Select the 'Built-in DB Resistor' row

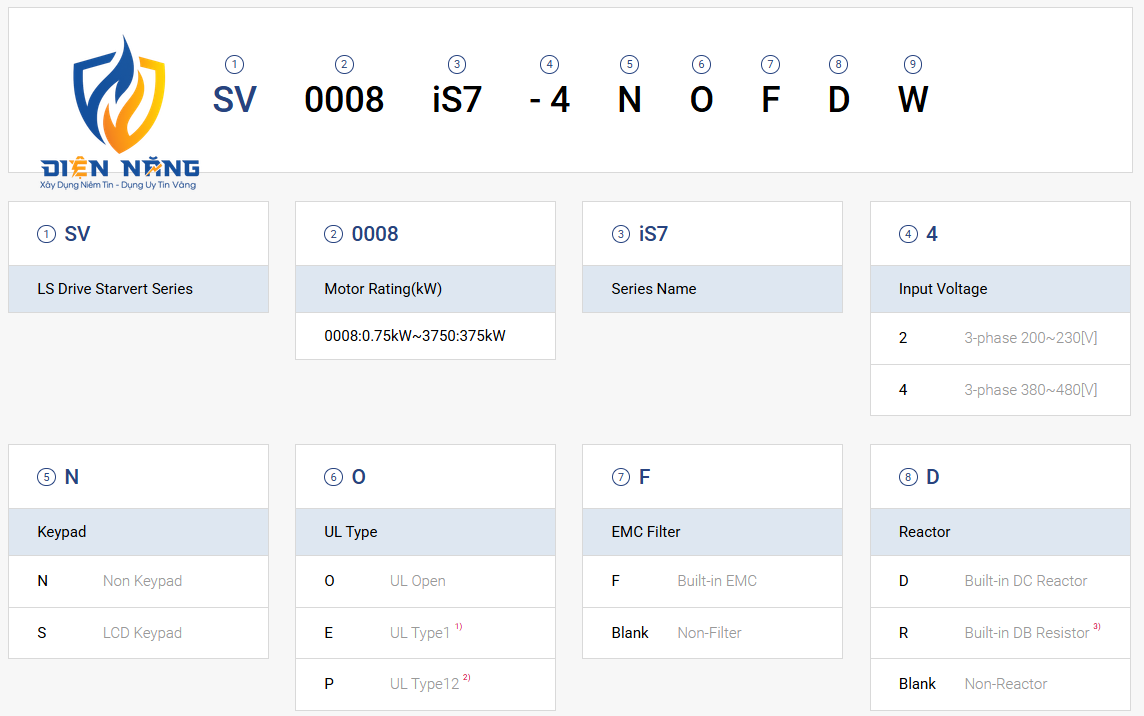[x=1000, y=633]
